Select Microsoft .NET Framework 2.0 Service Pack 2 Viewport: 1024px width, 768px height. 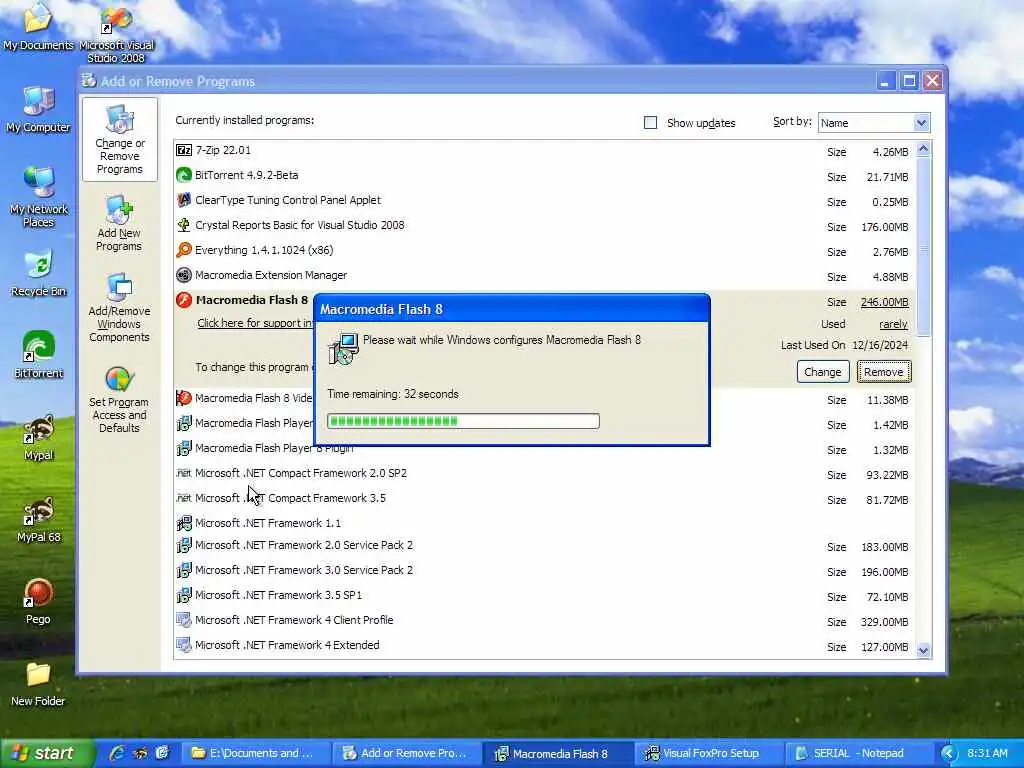click(x=543, y=546)
